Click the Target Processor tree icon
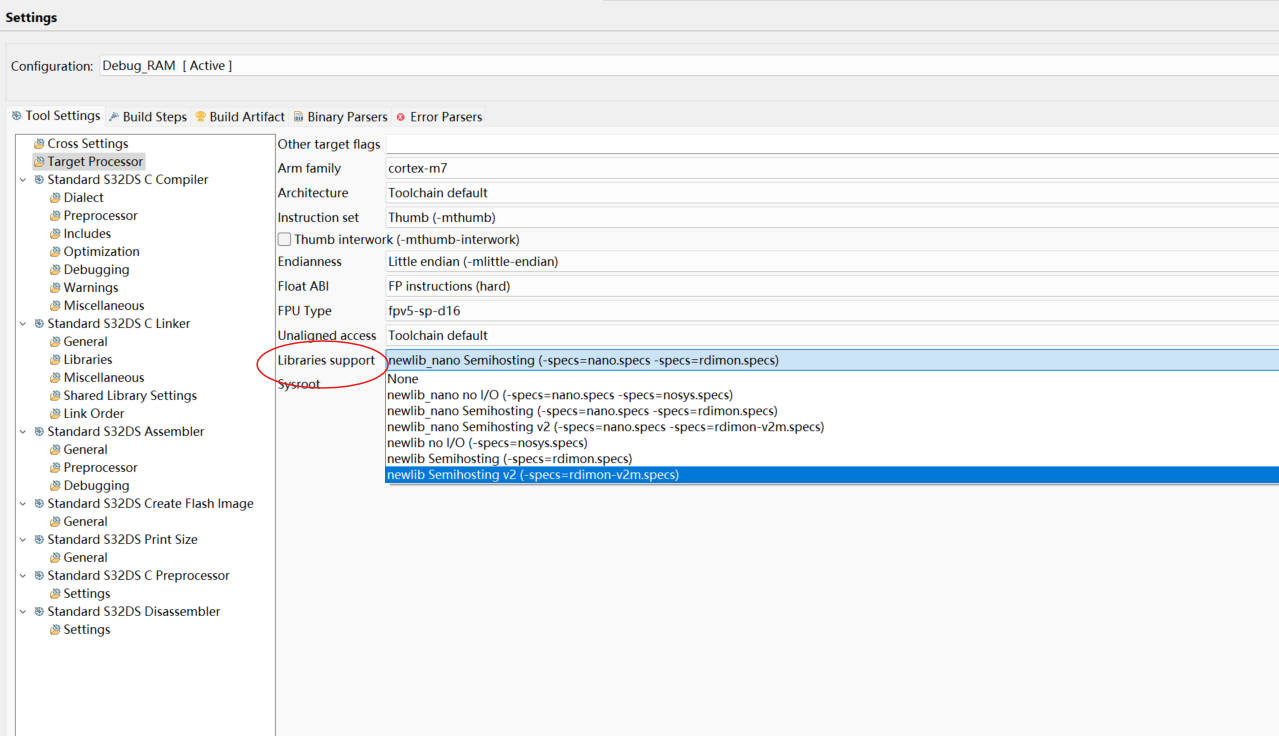Screen dimensions: 1279x736 coord(39,162)
